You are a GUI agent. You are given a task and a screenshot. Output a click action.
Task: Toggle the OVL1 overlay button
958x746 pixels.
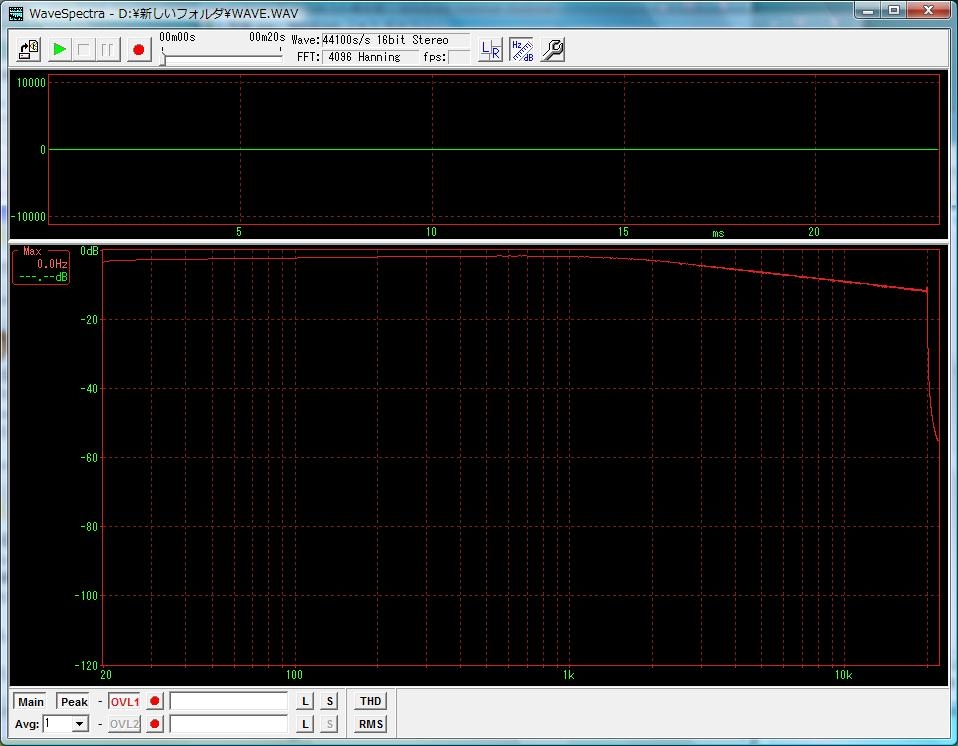pyautogui.click(x=125, y=702)
